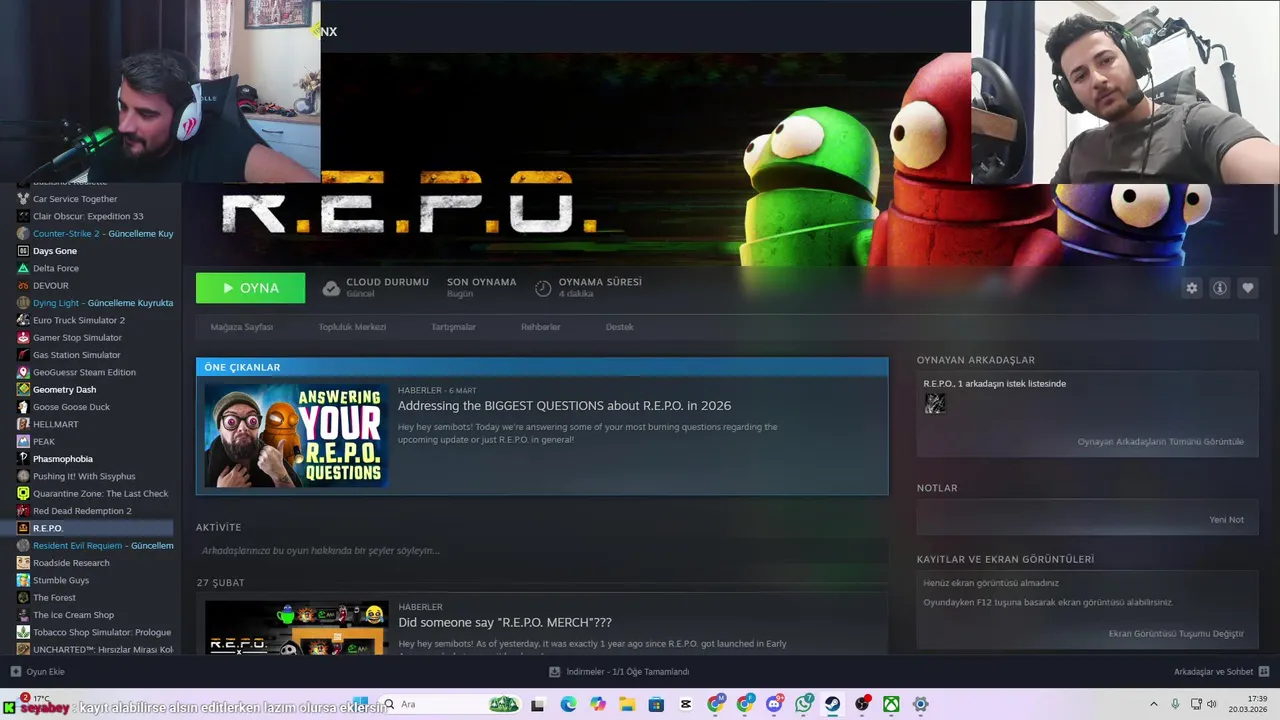Click the Answering Your R.E.P.O. Questions thumbnail
This screenshot has width=1280, height=720.
pyautogui.click(x=296, y=435)
